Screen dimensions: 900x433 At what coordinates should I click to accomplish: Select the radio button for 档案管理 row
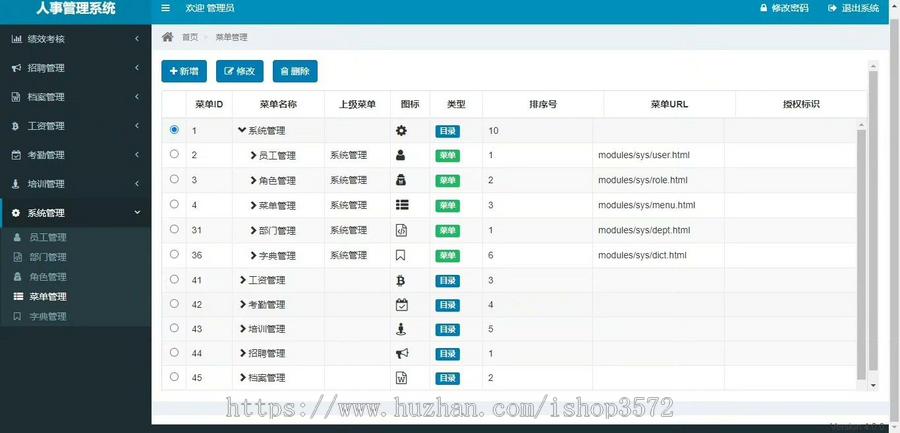pyautogui.click(x=174, y=377)
